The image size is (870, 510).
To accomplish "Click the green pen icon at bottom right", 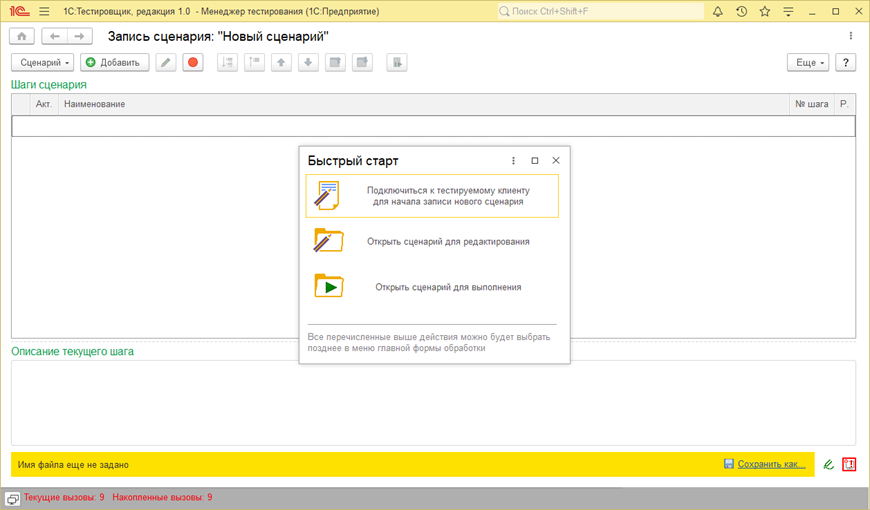I will tap(828, 464).
